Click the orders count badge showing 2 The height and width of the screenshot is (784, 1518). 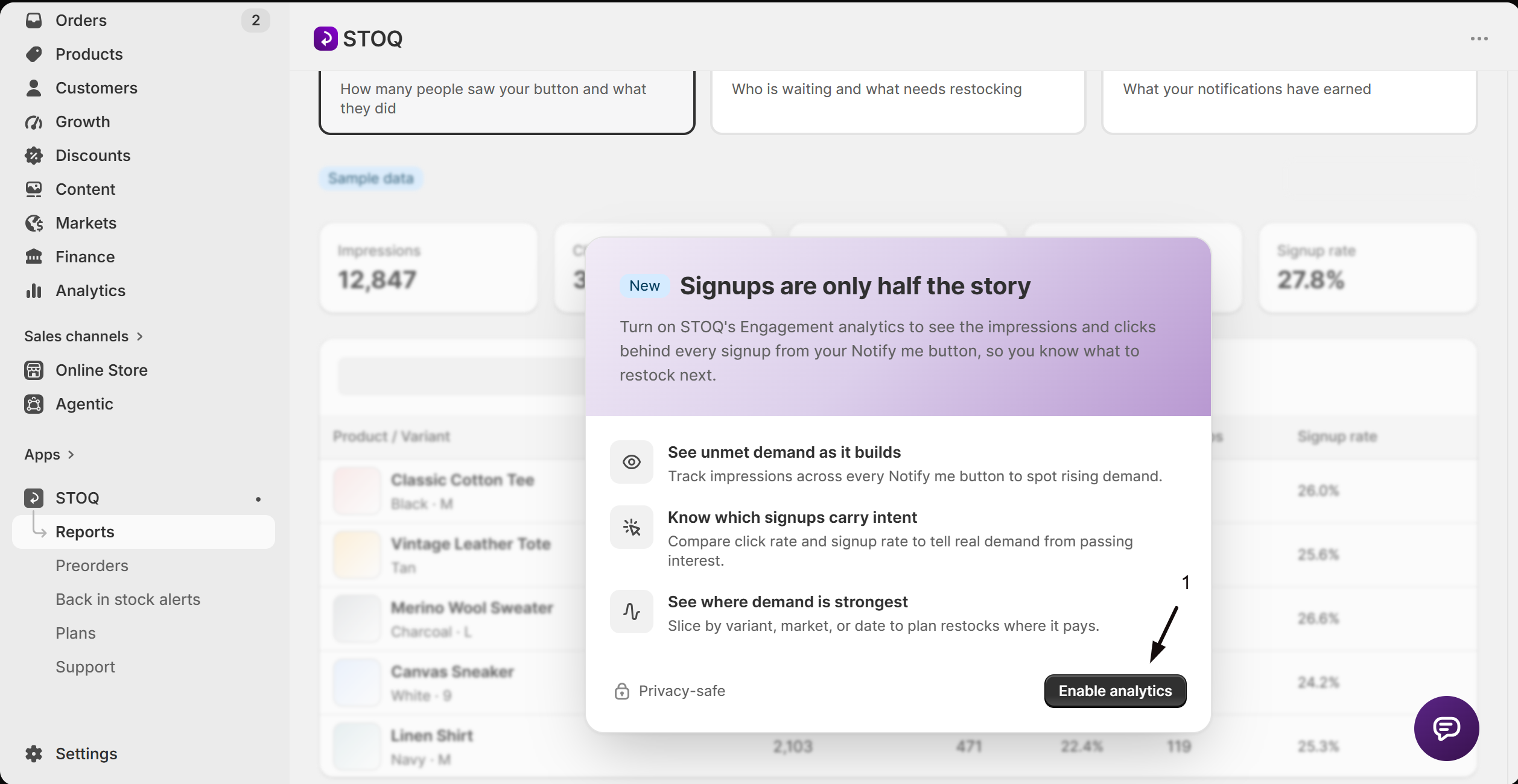pyautogui.click(x=256, y=21)
